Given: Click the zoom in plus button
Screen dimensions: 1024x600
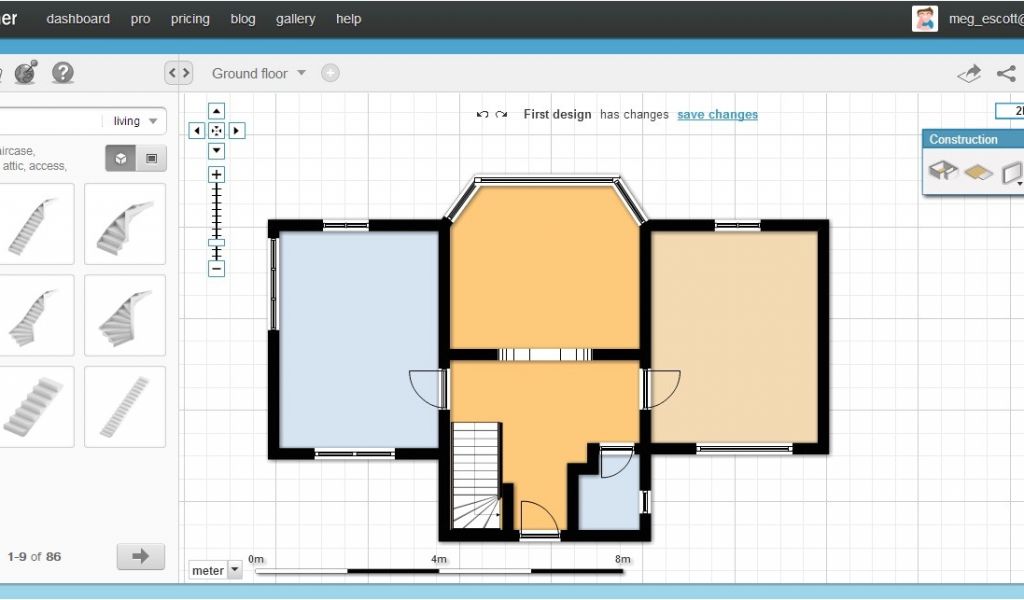Looking at the screenshot, I should click(216, 175).
